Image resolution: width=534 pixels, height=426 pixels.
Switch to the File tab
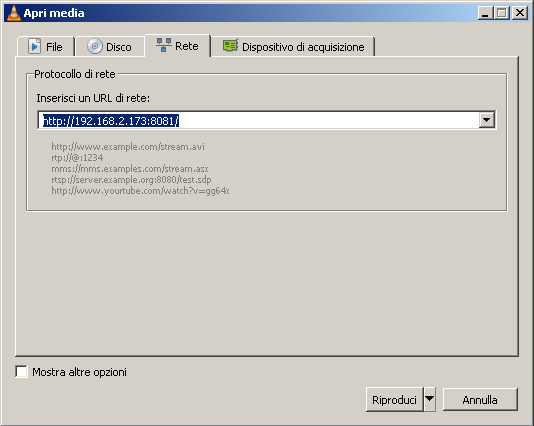click(46, 46)
